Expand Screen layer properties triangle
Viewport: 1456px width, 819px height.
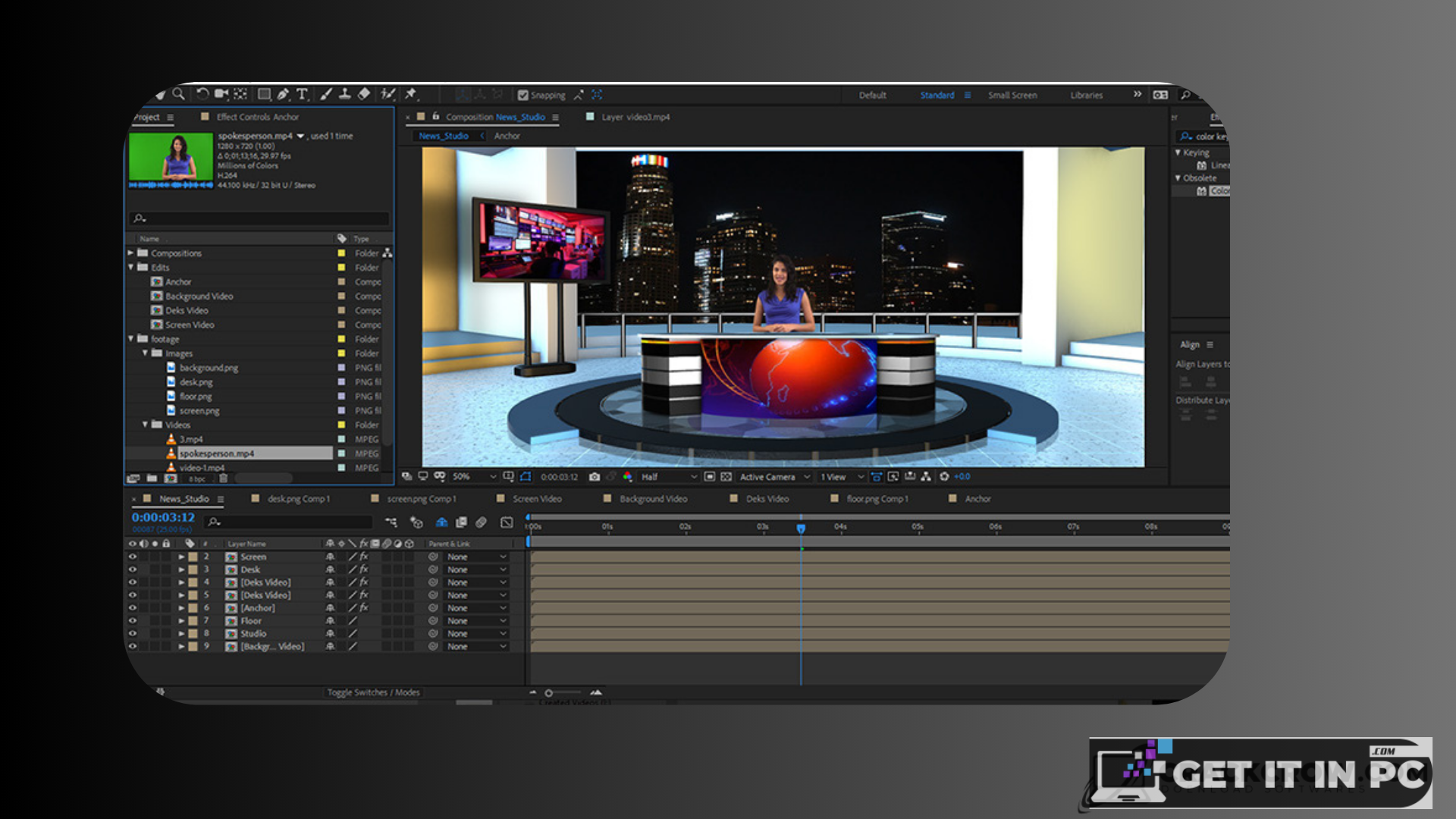pyautogui.click(x=181, y=557)
